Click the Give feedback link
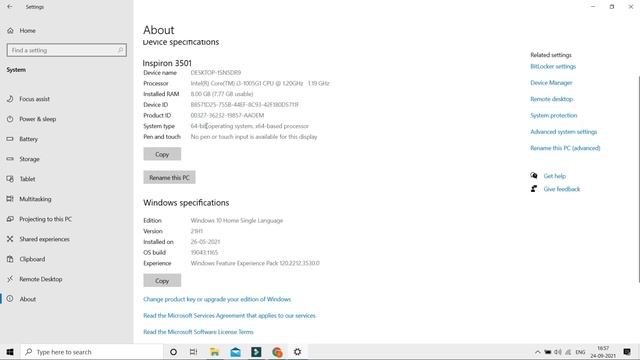 (x=562, y=189)
